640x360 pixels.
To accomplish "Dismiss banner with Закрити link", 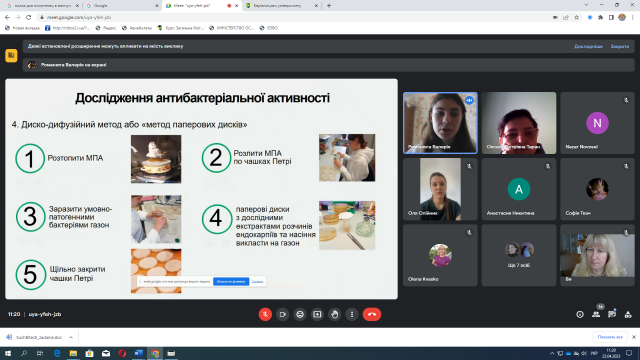I will (x=620, y=47).
